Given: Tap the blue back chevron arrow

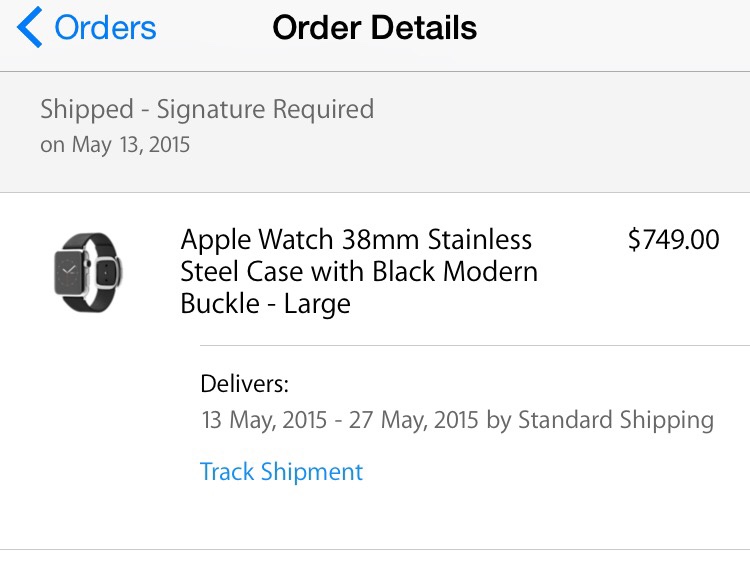Looking at the screenshot, I should [x=30, y=28].
